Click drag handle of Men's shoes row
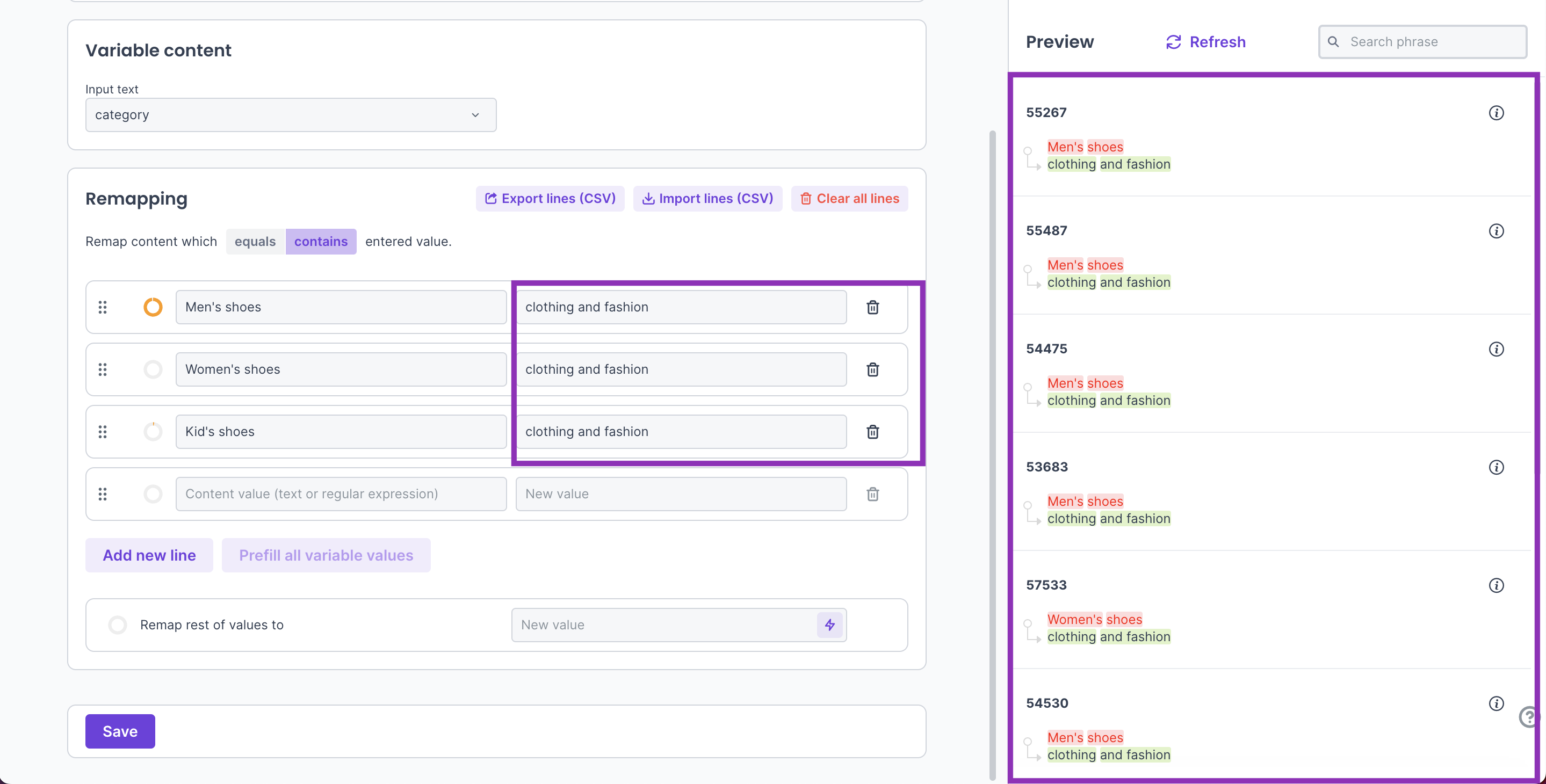The image size is (1546, 784). pyautogui.click(x=103, y=307)
